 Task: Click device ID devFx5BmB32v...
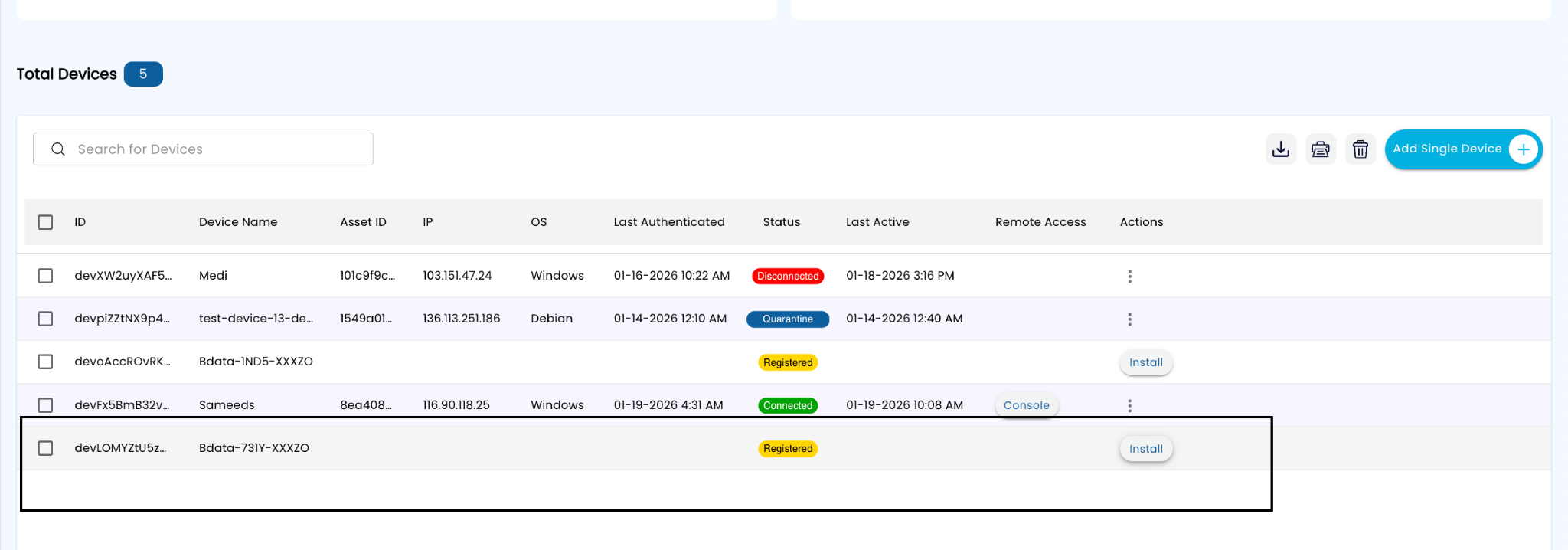[x=122, y=405]
